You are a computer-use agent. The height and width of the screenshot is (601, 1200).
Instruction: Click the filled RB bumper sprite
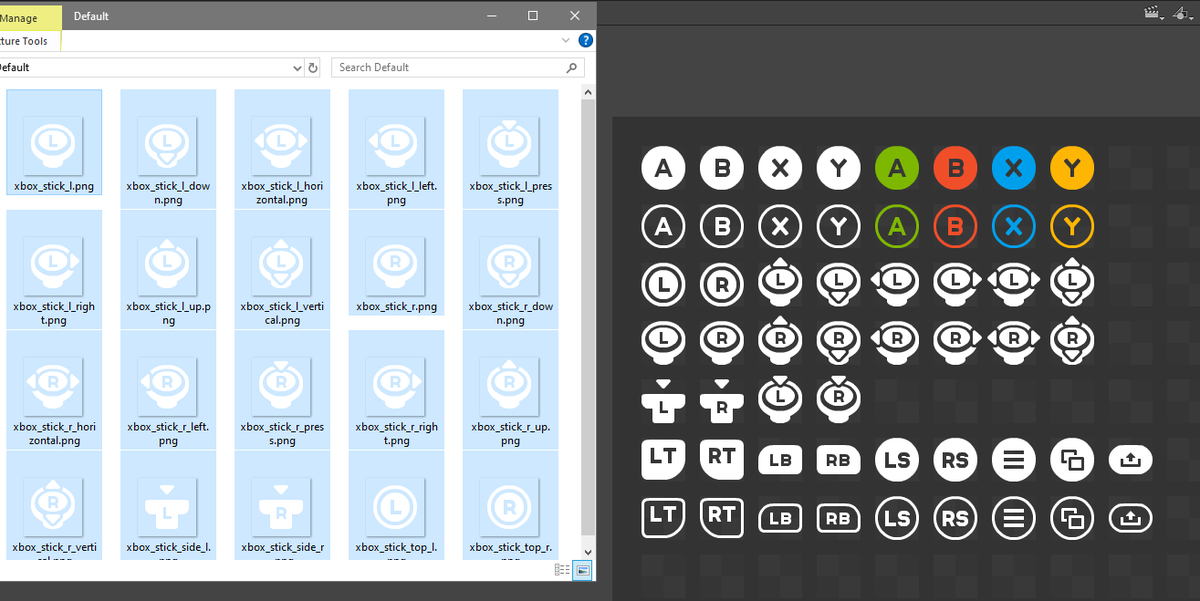(x=838, y=460)
